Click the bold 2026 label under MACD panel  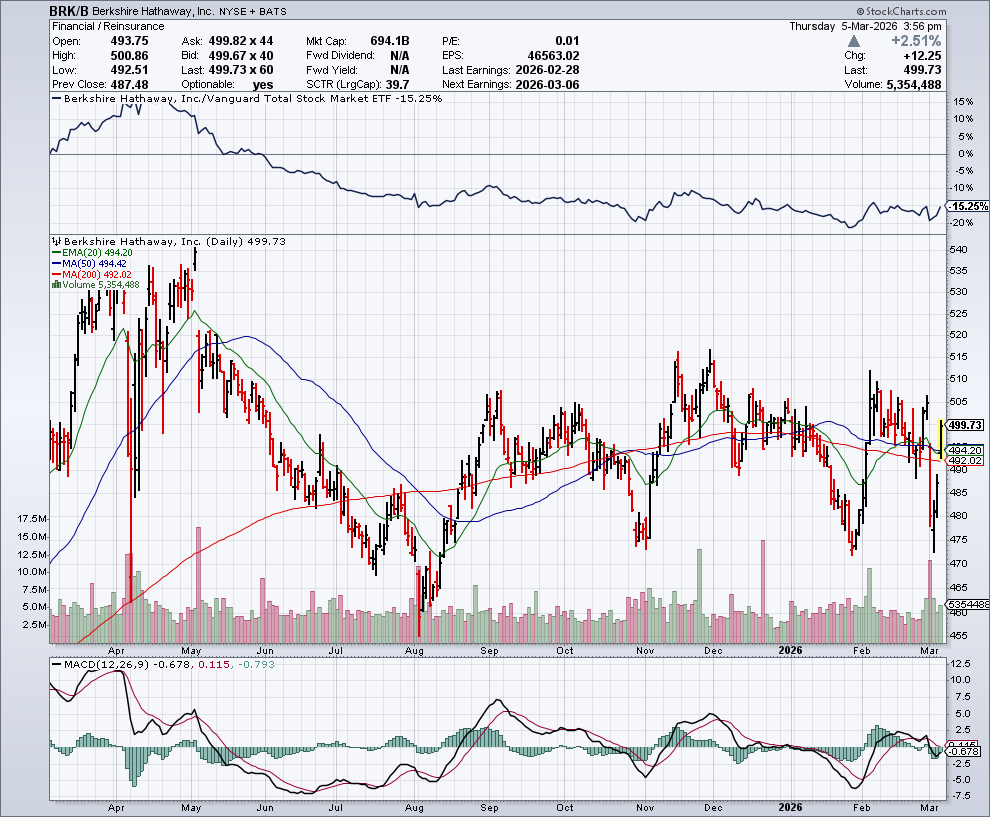click(x=791, y=807)
